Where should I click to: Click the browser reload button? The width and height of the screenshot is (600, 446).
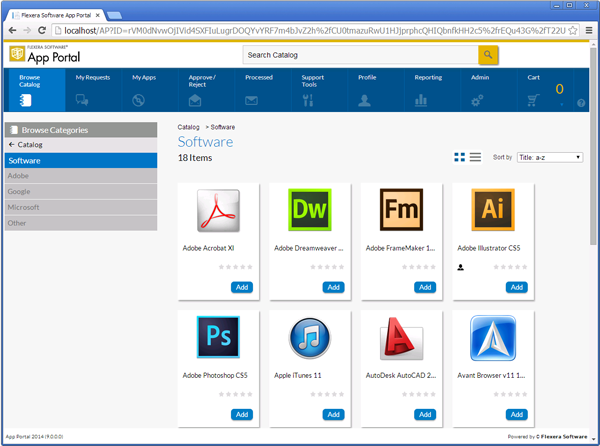tap(42, 30)
